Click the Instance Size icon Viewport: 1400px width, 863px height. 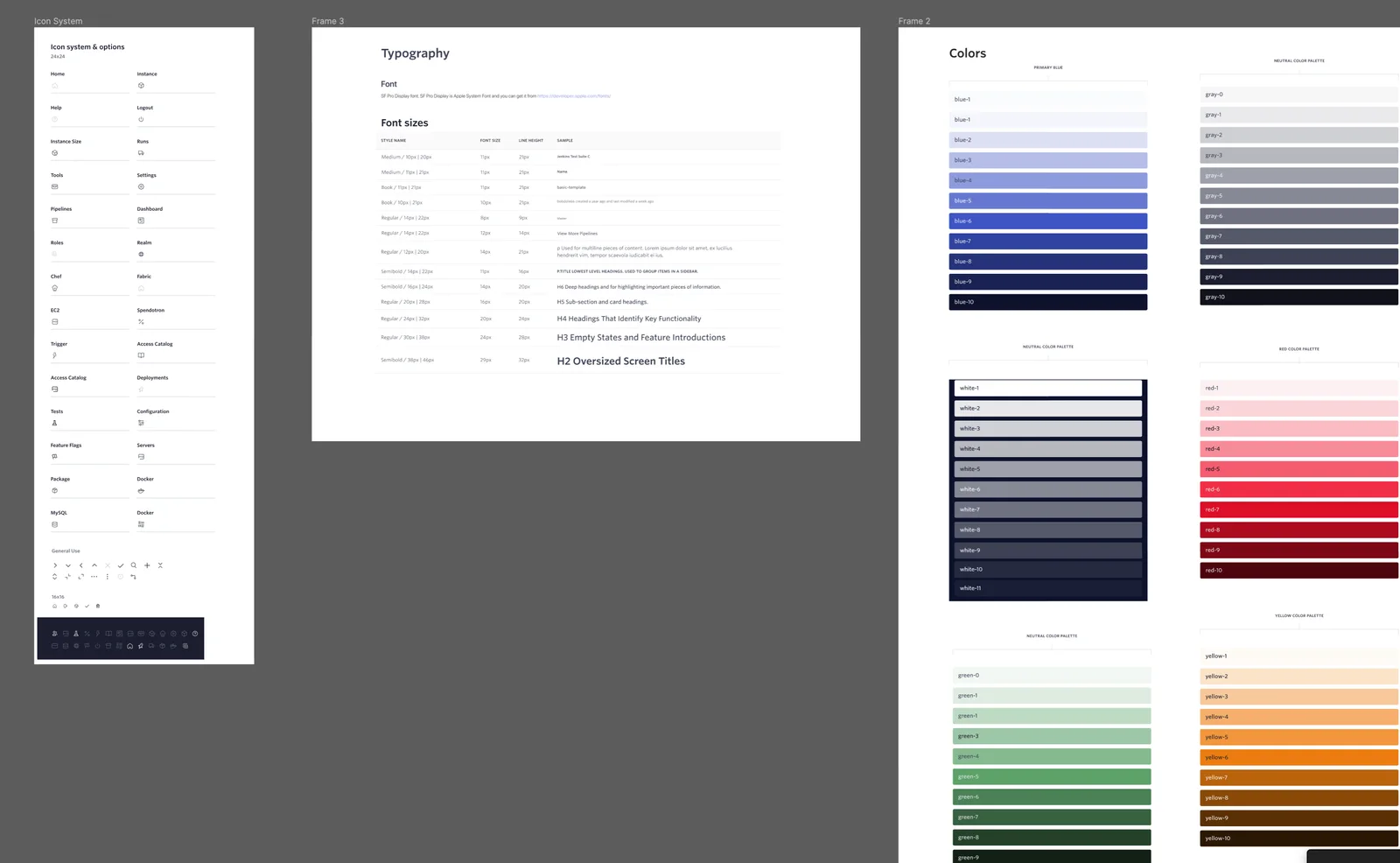coord(54,153)
